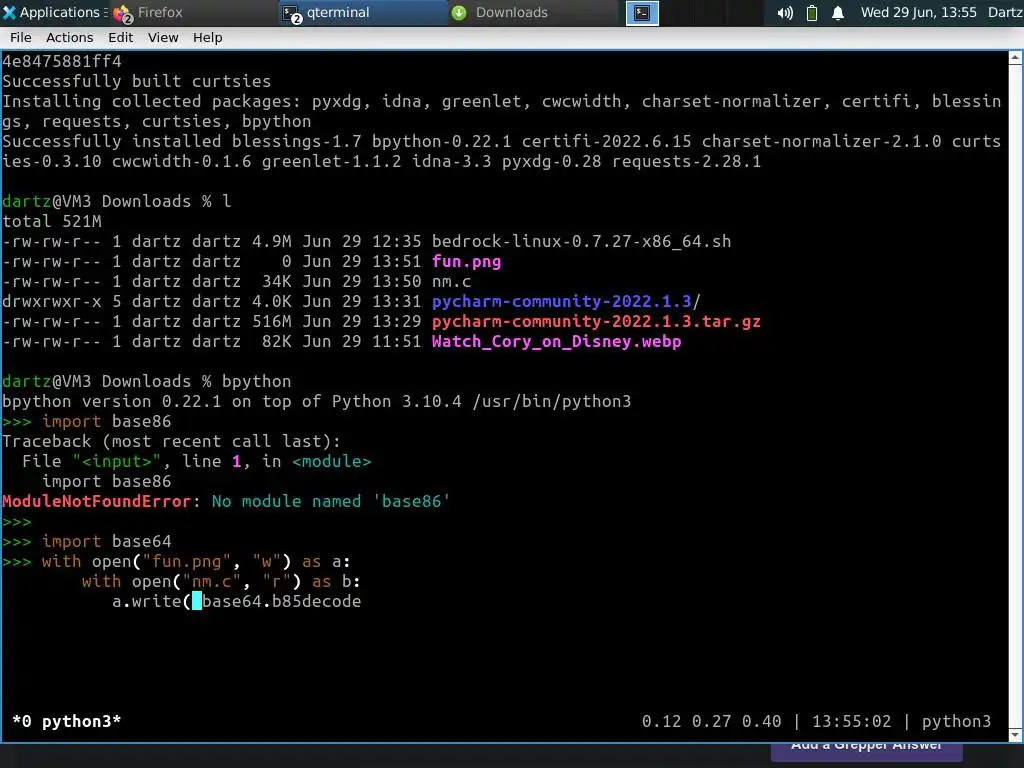Click the 'total 521M' line

click(52, 221)
